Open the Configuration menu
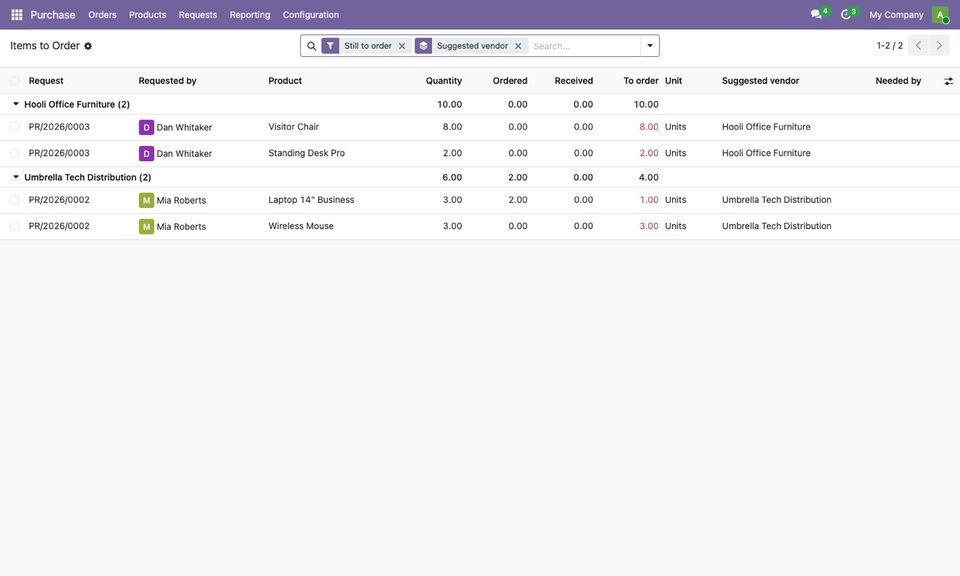 [x=310, y=15]
